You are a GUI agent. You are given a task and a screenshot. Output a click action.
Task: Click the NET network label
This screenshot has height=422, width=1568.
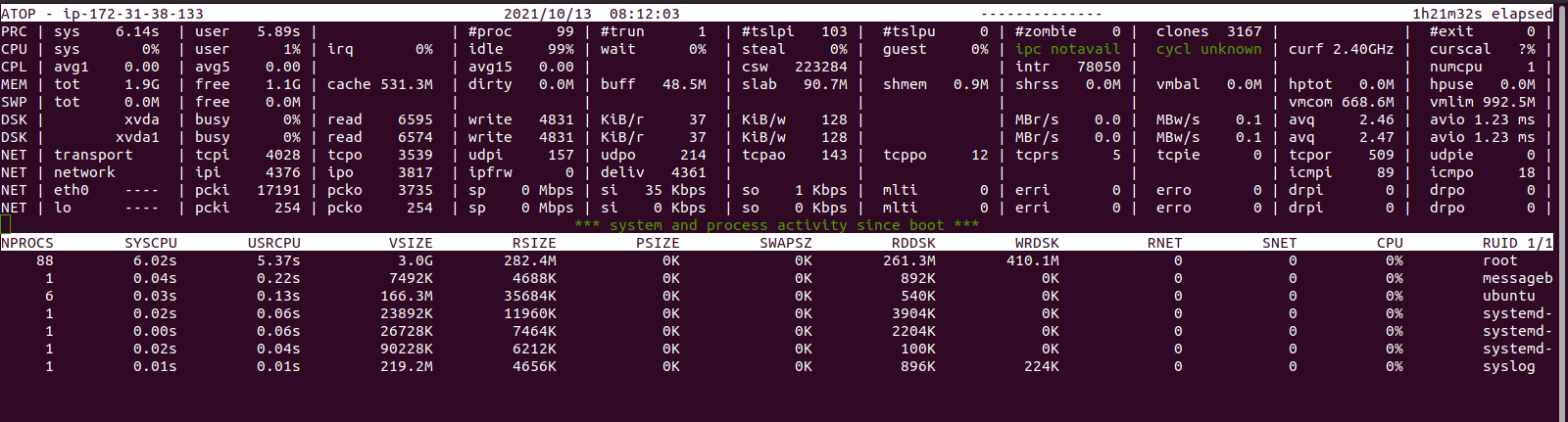click(x=84, y=172)
